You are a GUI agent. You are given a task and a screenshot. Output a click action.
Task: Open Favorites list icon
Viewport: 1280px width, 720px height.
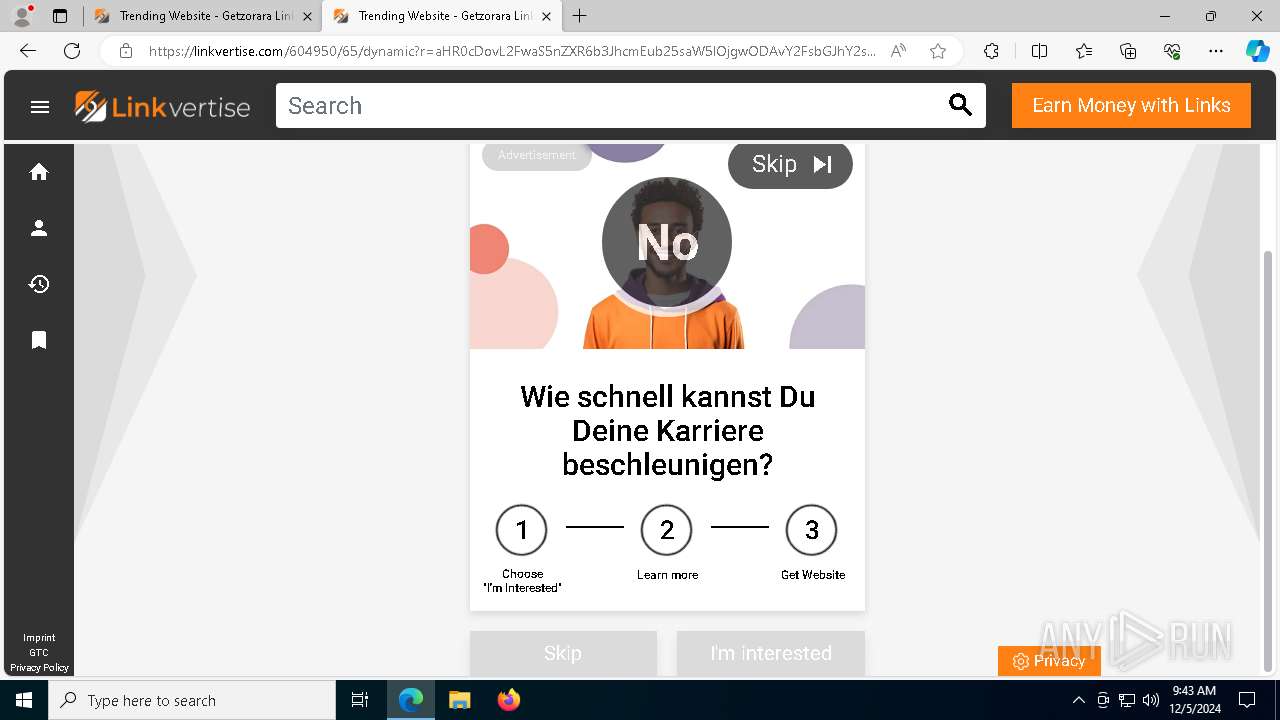(x=1084, y=51)
